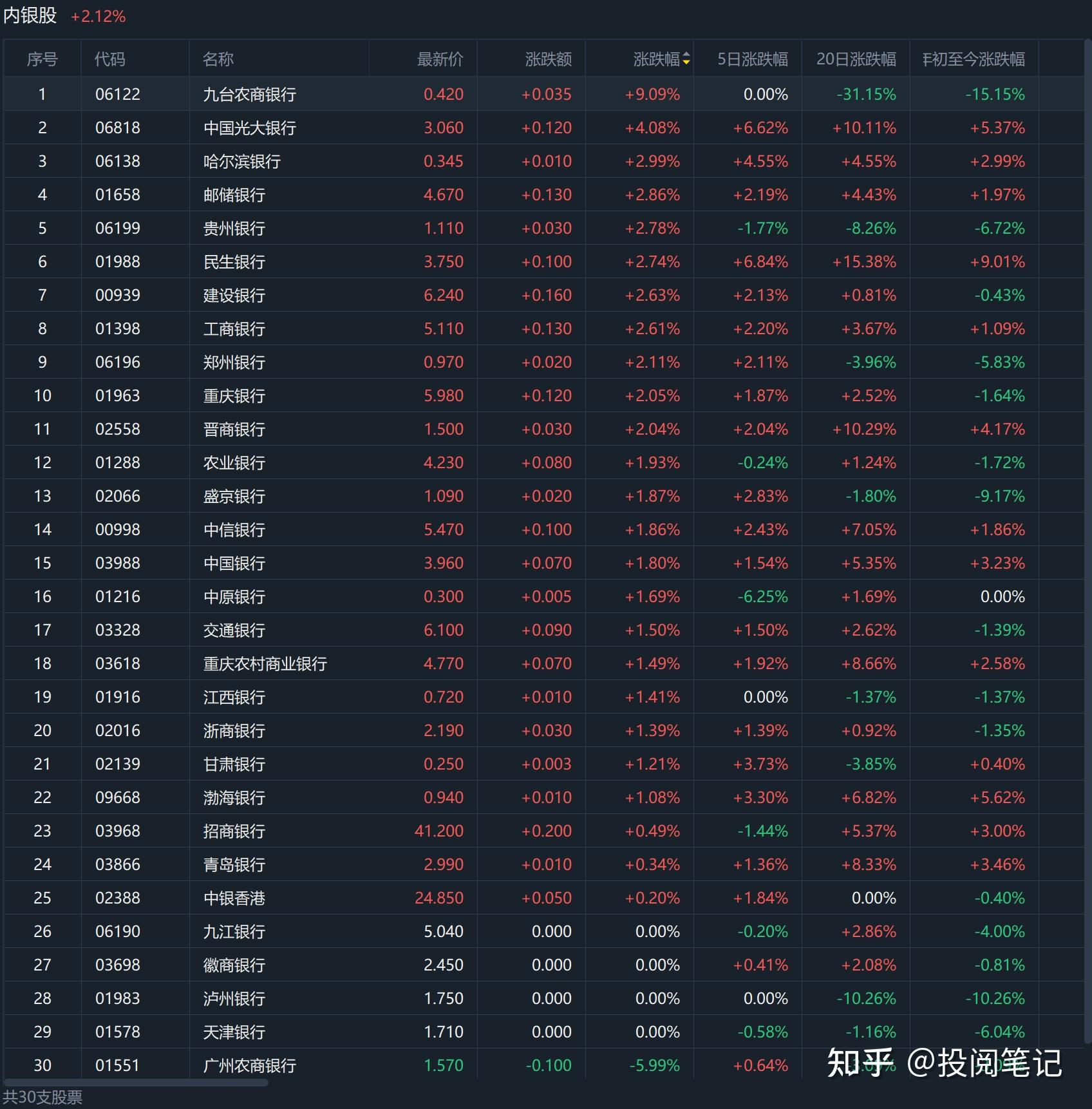Click the horizontal scrollbar at table bottom
This screenshot has height=1109, width=1092.
(x=135, y=1083)
